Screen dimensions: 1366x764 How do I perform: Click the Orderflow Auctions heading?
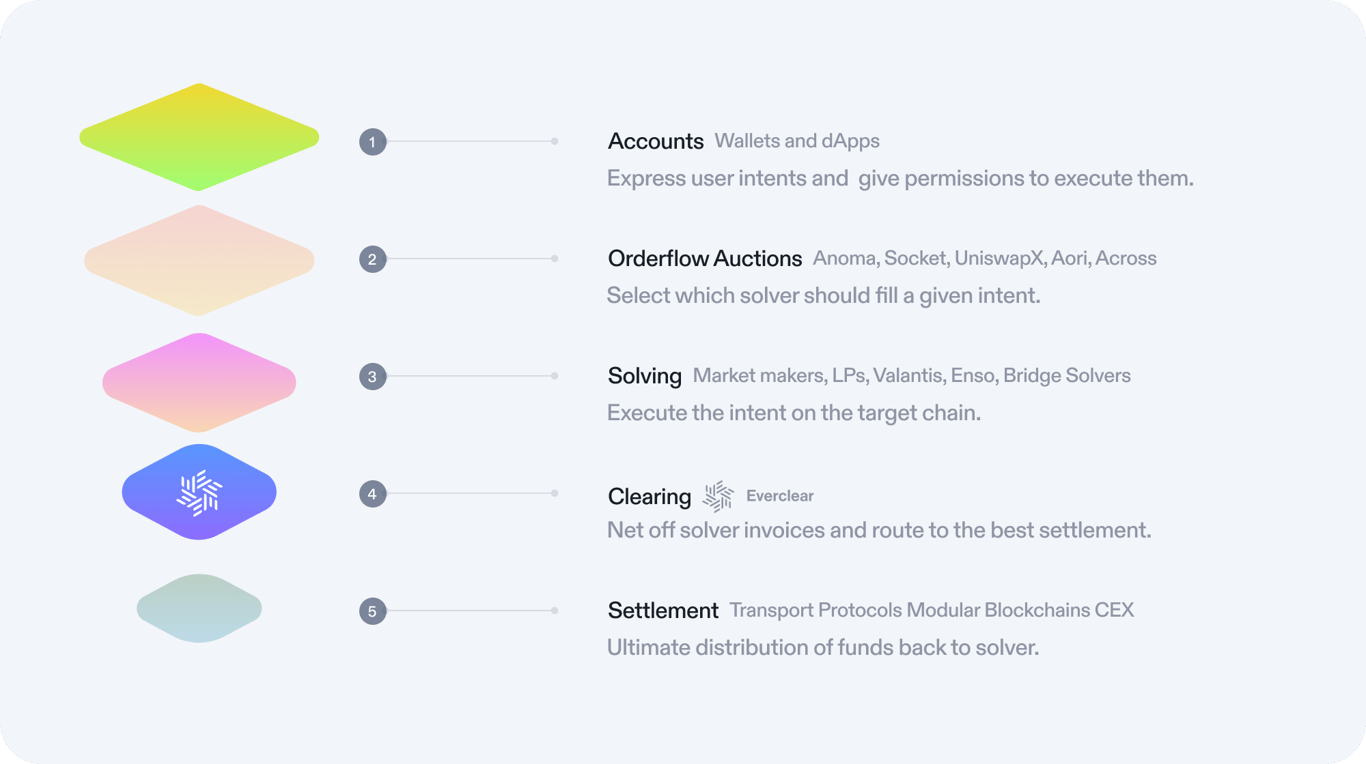point(704,259)
